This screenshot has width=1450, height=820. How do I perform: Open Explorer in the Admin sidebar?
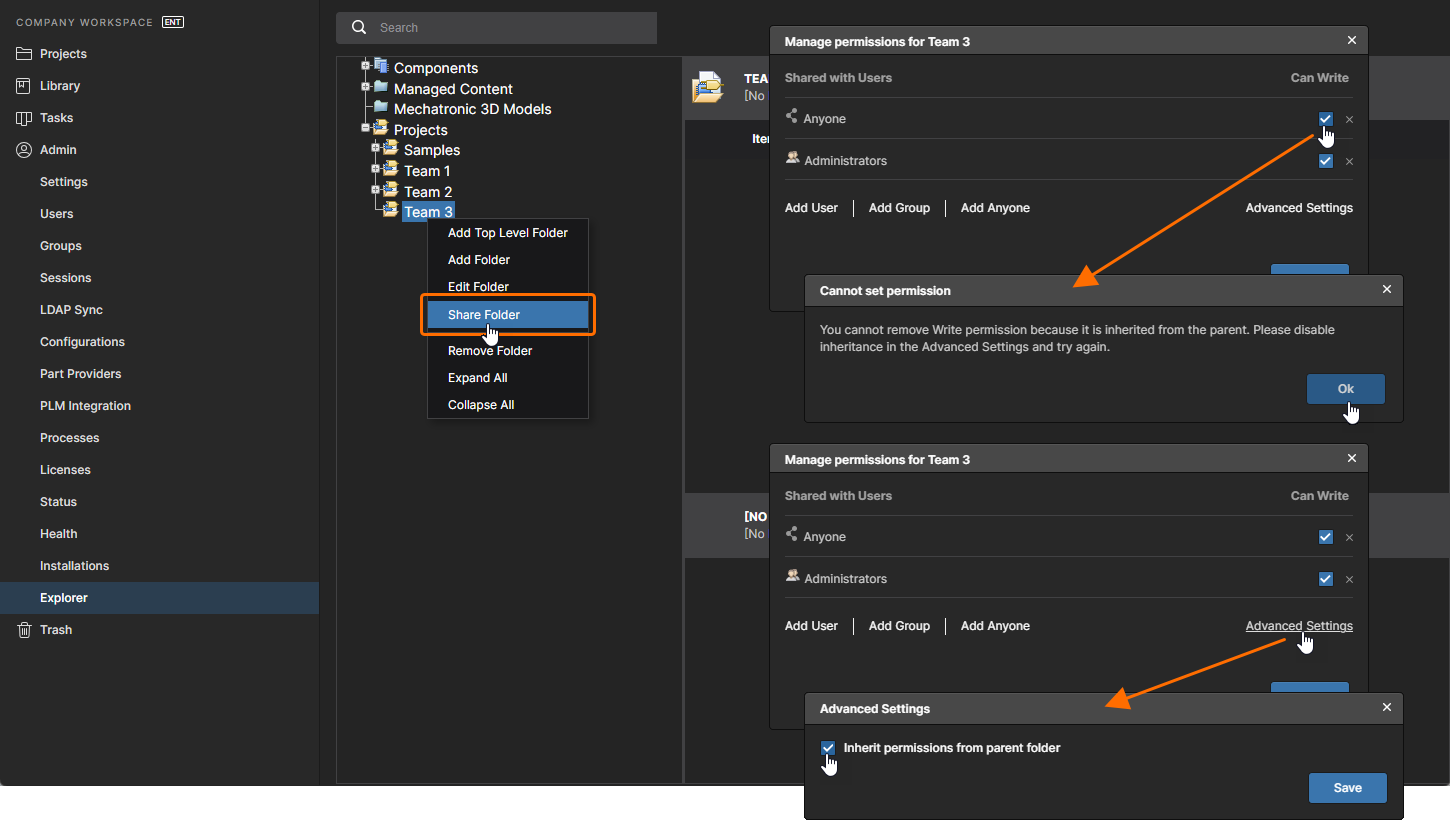tap(160, 598)
